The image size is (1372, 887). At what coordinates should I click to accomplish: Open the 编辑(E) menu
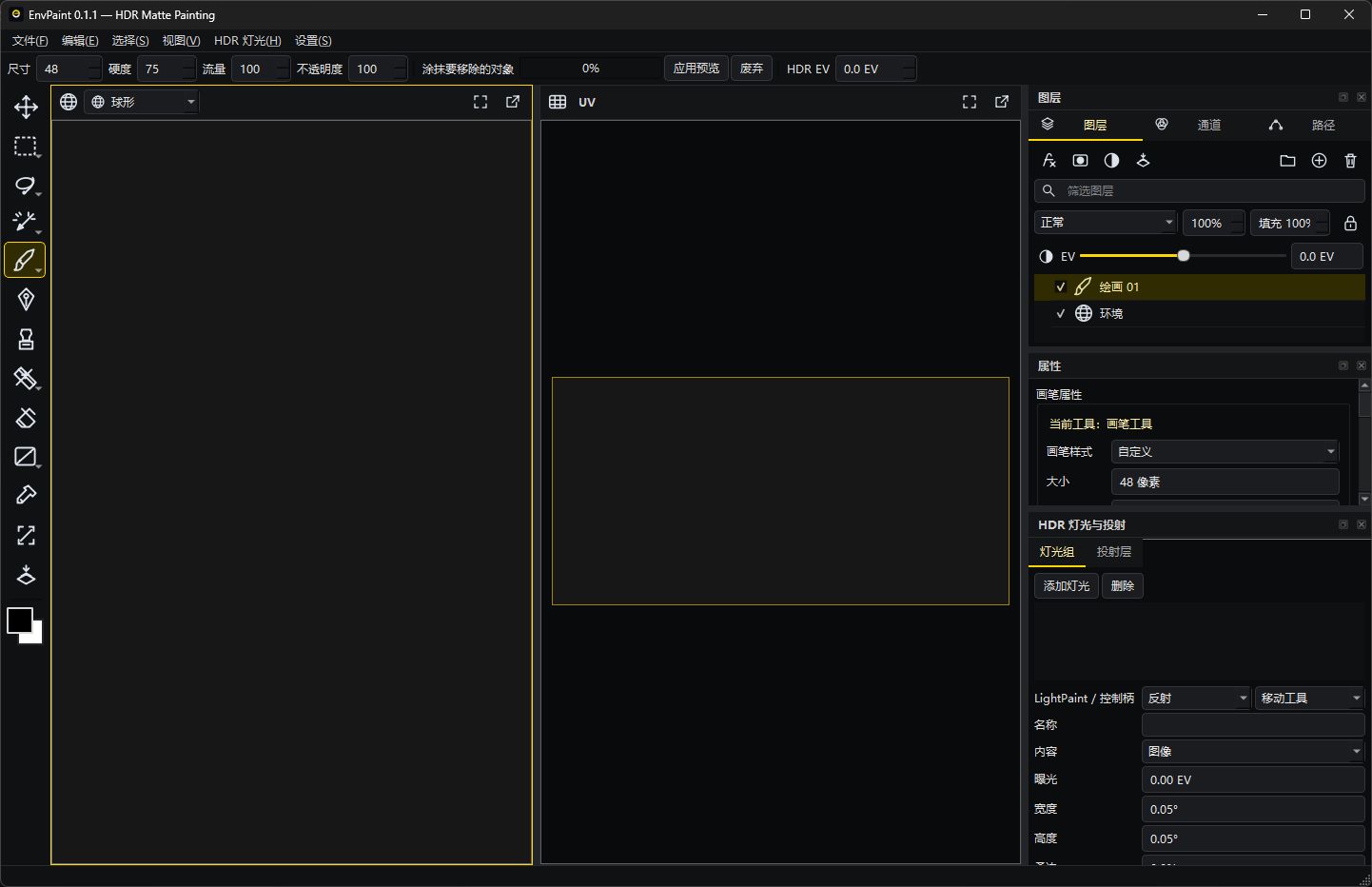(80, 41)
